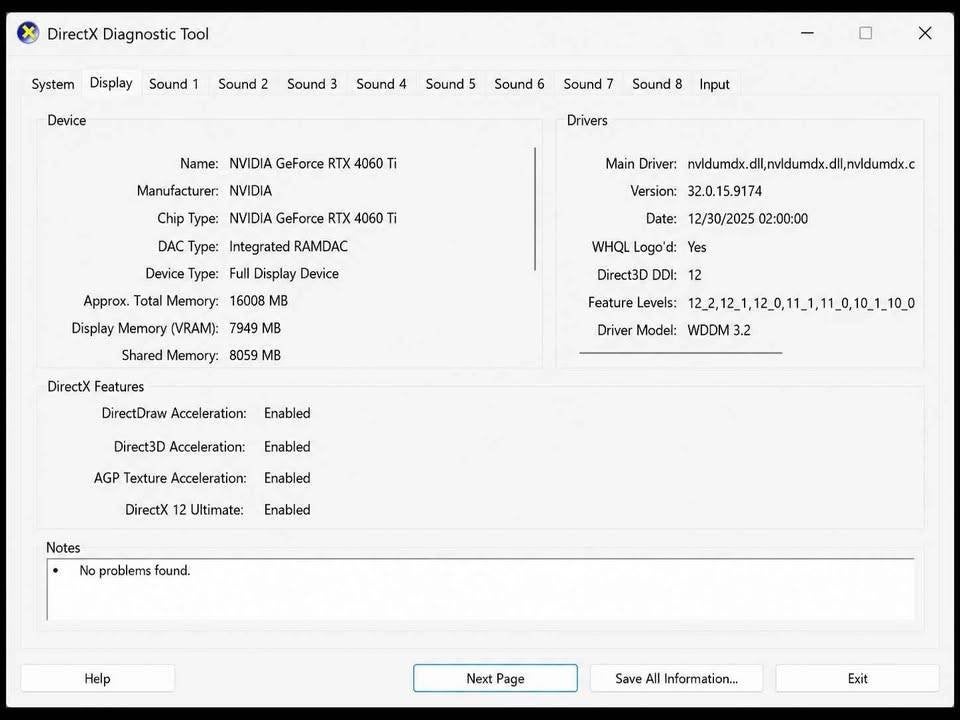Click the Drivers panel horizontal scrollbar
Image resolution: width=960 pixels, height=720 pixels.
tap(681, 353)
